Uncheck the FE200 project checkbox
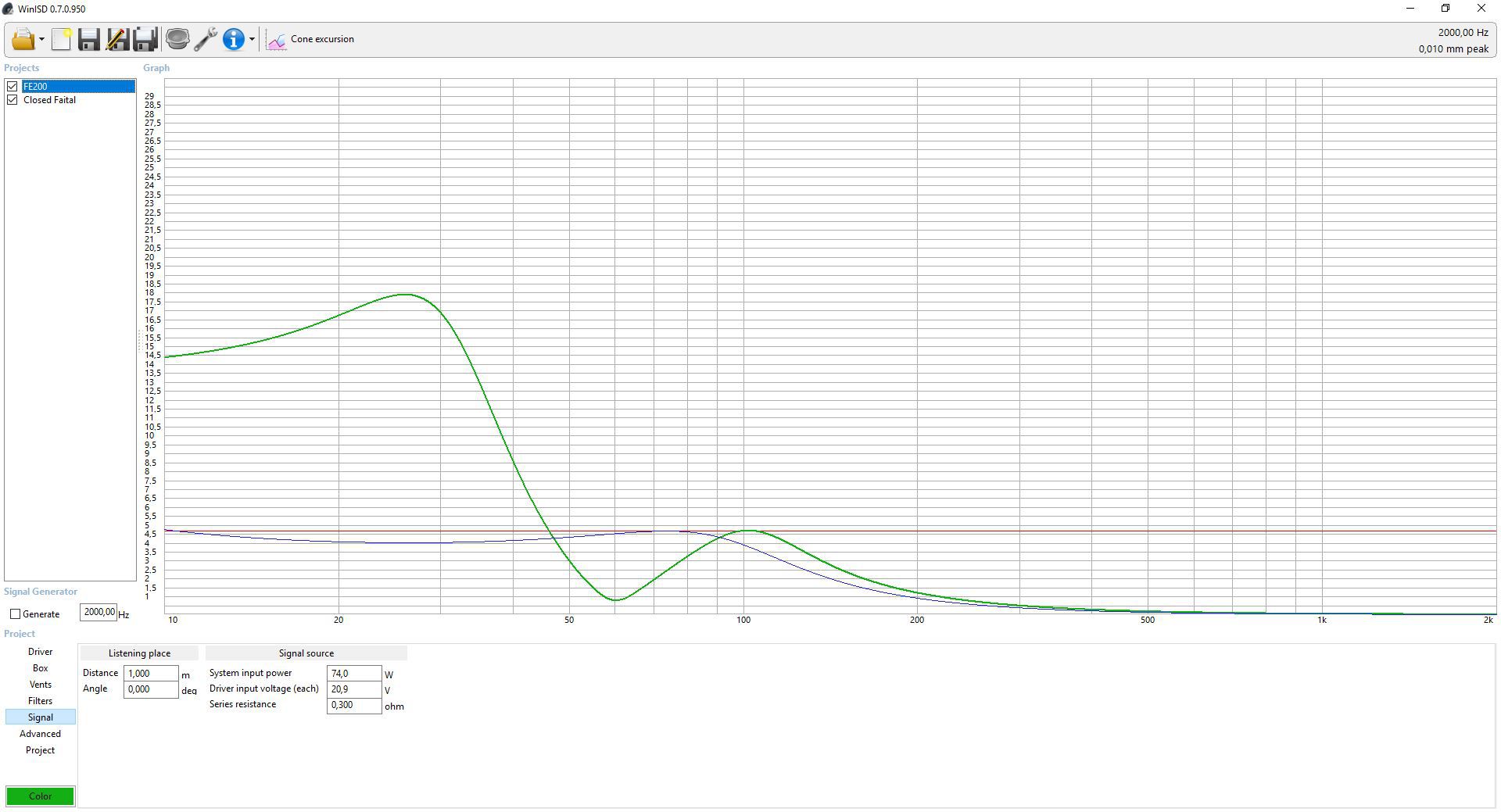Image resolution: width=1501 pixels, height=812 pixels. 13,87
